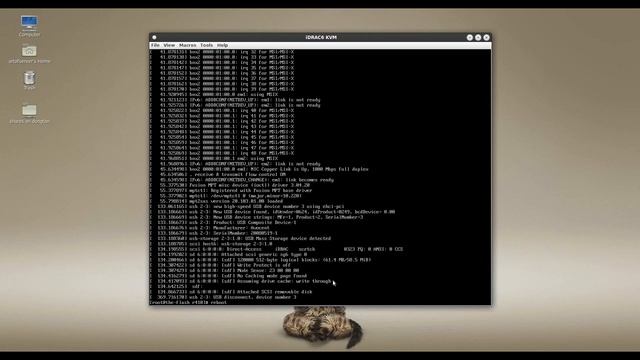640x360 pixels.
Task: Click the iDRAC6 KVM title bar text
Action: pyautogui.click(x=321, y=37)
